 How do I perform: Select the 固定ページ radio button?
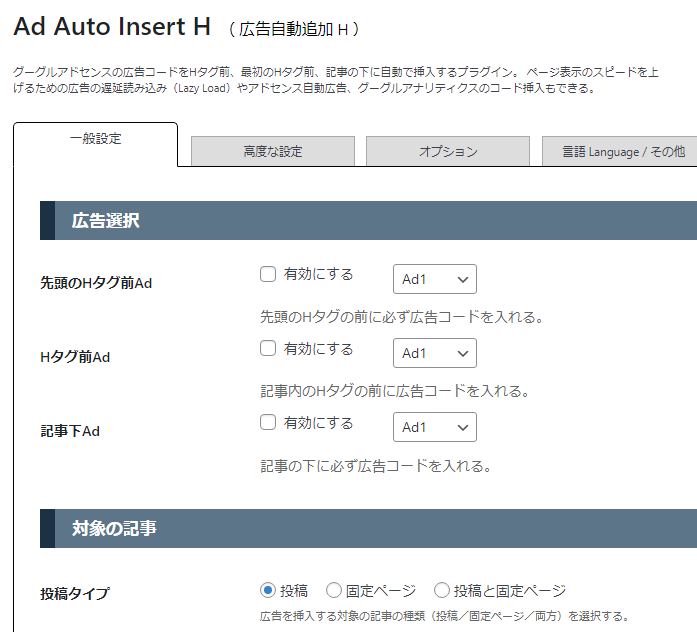pos(334,591)
